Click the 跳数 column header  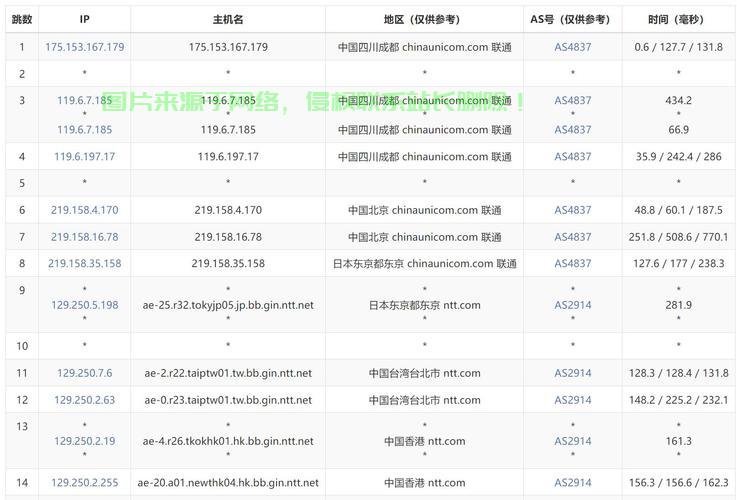22,19
